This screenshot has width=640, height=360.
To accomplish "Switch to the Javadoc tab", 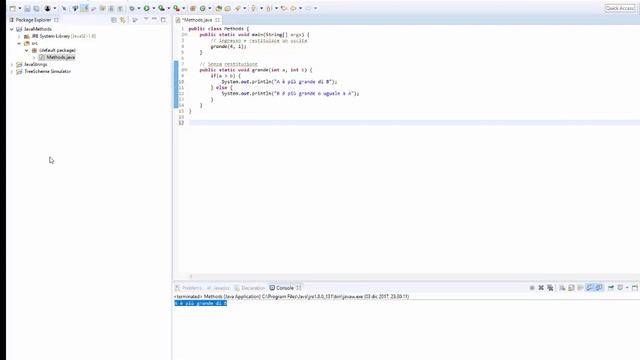I will coord(218,288).
